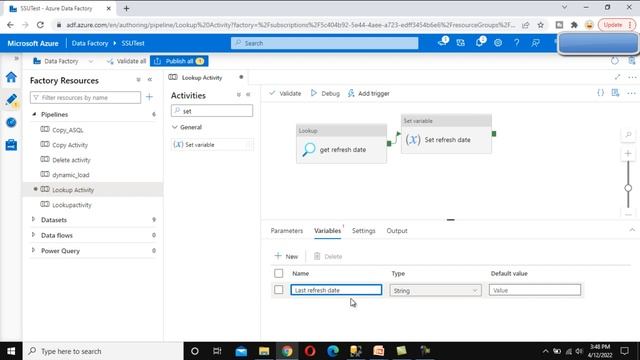This screenshot has width=640, height=360.
Task: Open the Manage toolbox icon in sidebar
Action: [x=11, y=144]
